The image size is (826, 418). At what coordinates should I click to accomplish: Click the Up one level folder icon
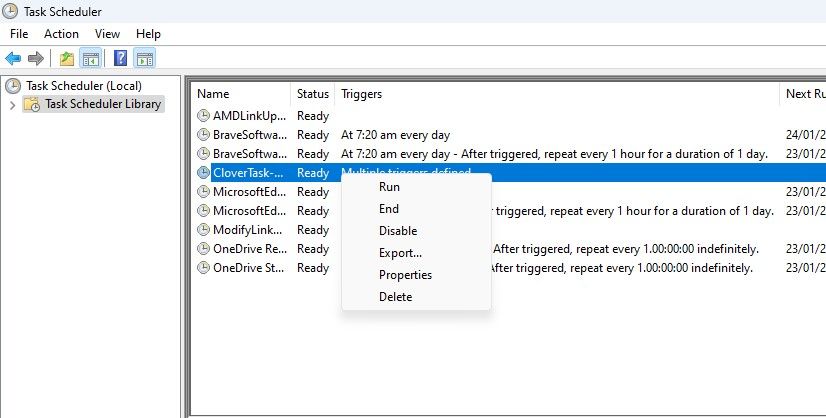66,58
